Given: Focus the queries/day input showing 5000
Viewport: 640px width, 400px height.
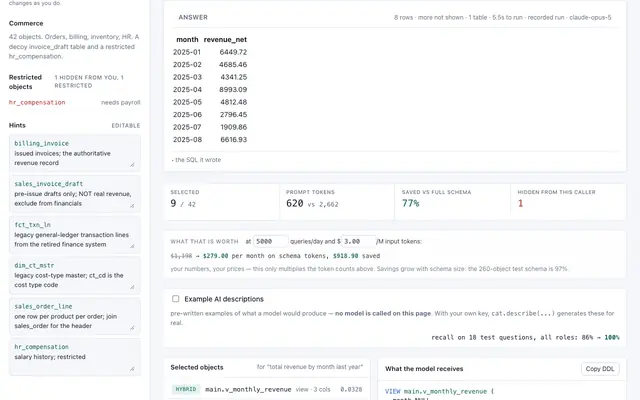Looking at the screenshot, I should 271,241.
